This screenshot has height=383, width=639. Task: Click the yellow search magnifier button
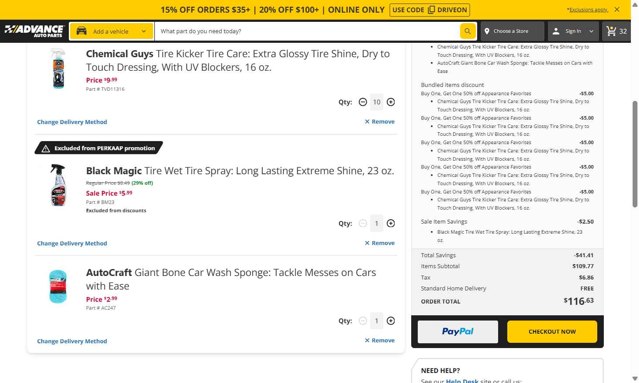(x=467, y=31)
